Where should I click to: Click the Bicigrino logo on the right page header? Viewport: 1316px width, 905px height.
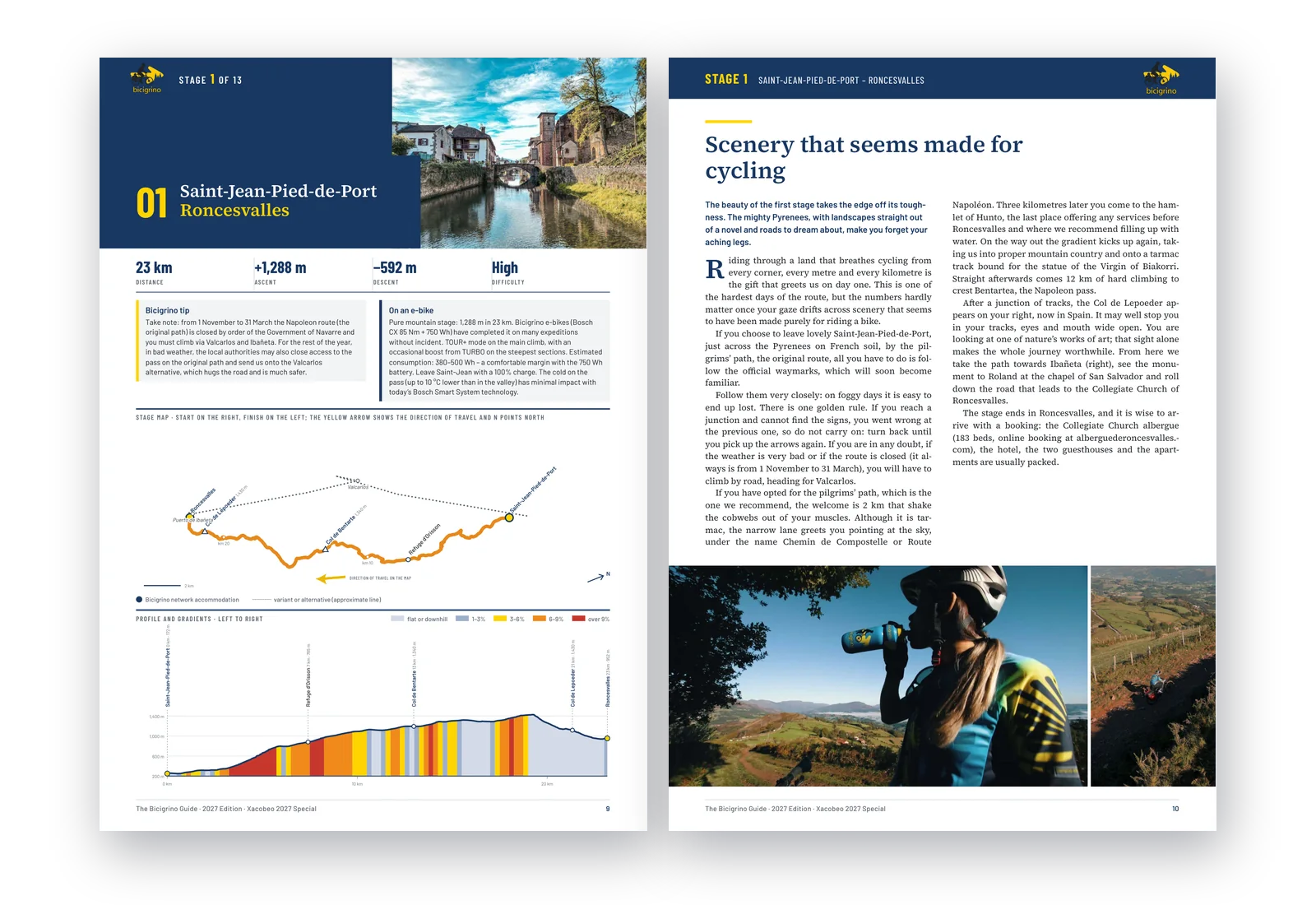1161,79
